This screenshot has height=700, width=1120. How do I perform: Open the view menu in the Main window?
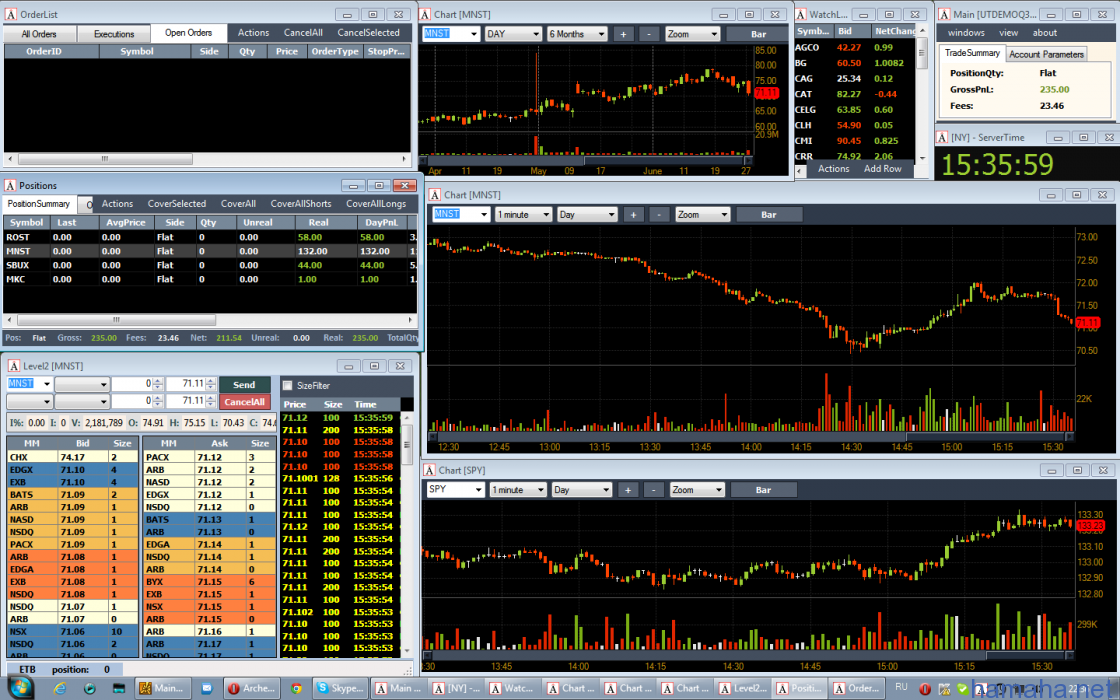[1008, 33]
